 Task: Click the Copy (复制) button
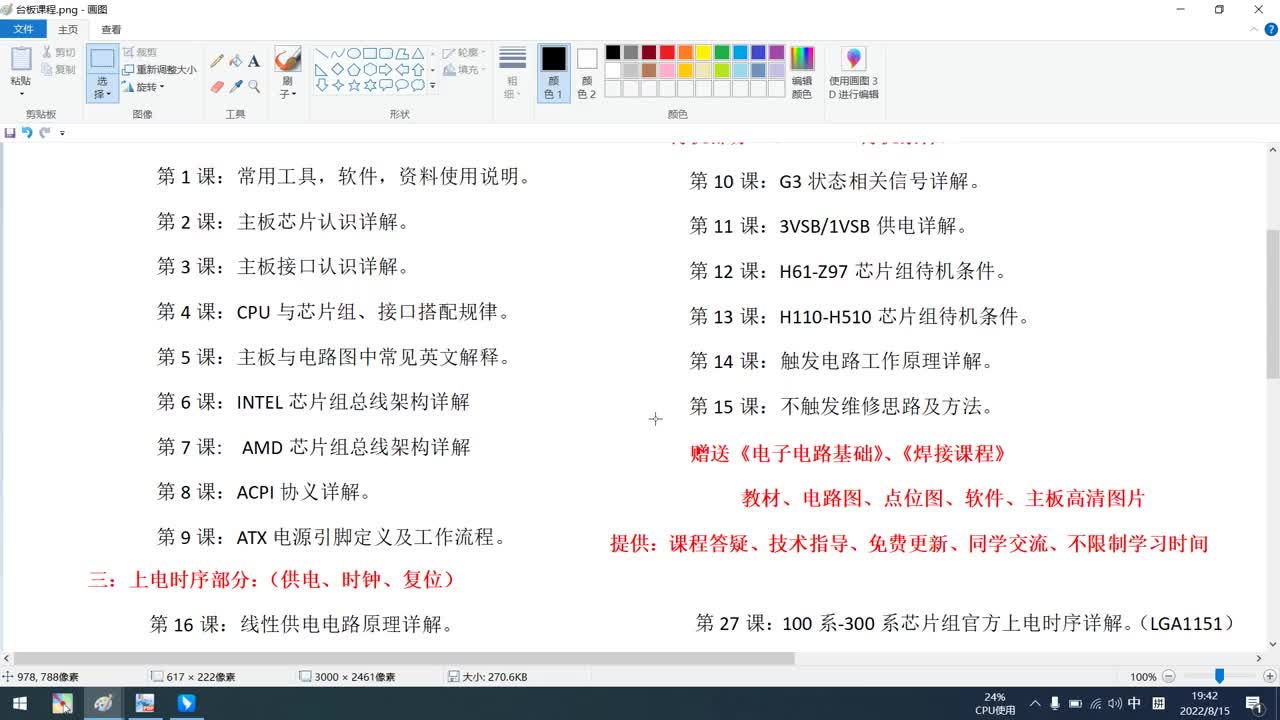pyautogui.click(x=58, y=70)
